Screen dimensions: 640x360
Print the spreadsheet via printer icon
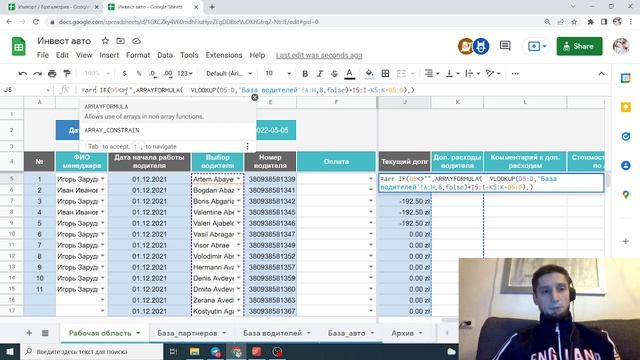click(52, 73)
